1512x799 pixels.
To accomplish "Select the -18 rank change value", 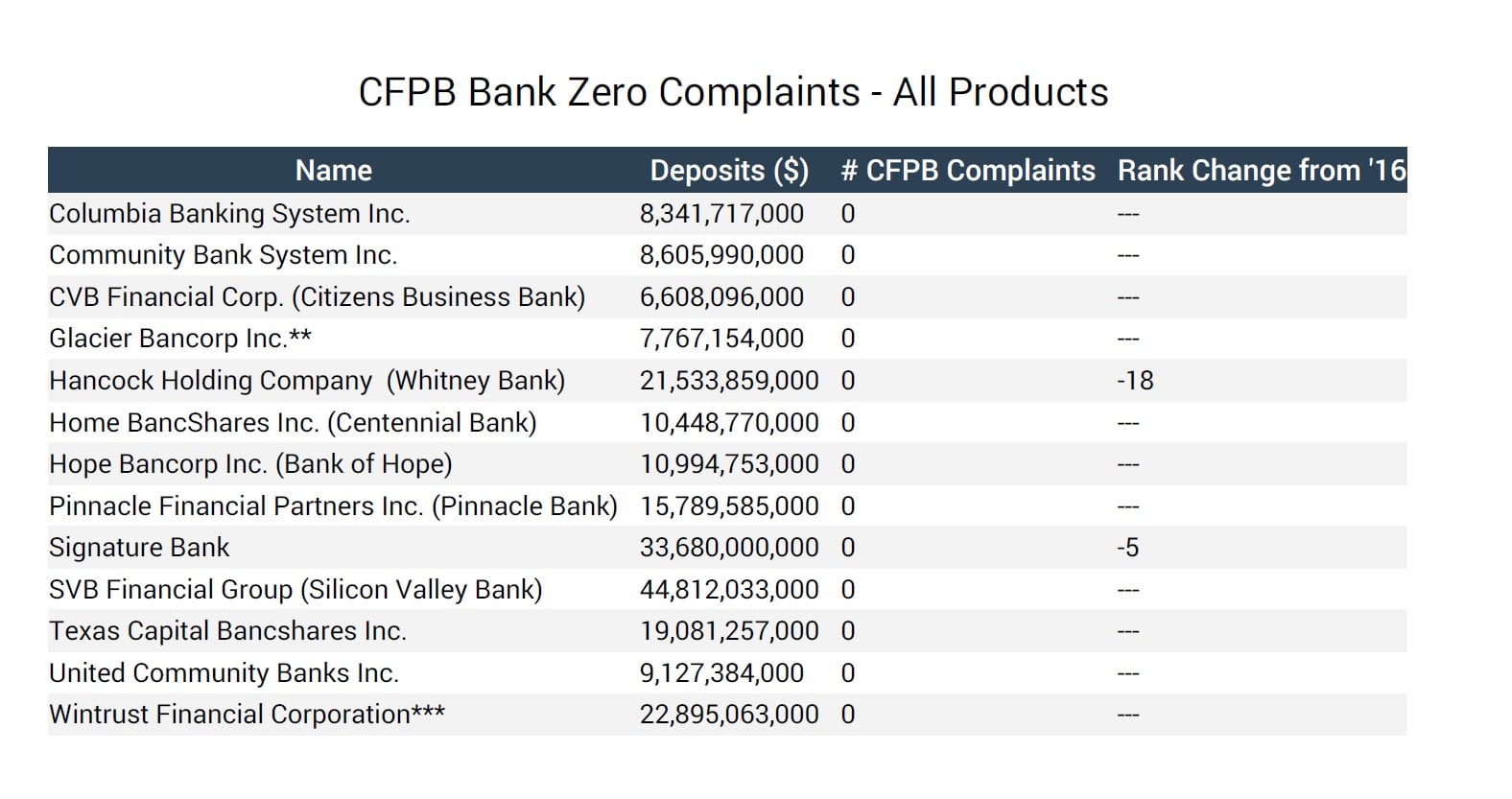I will click(x=1135, y=381).
